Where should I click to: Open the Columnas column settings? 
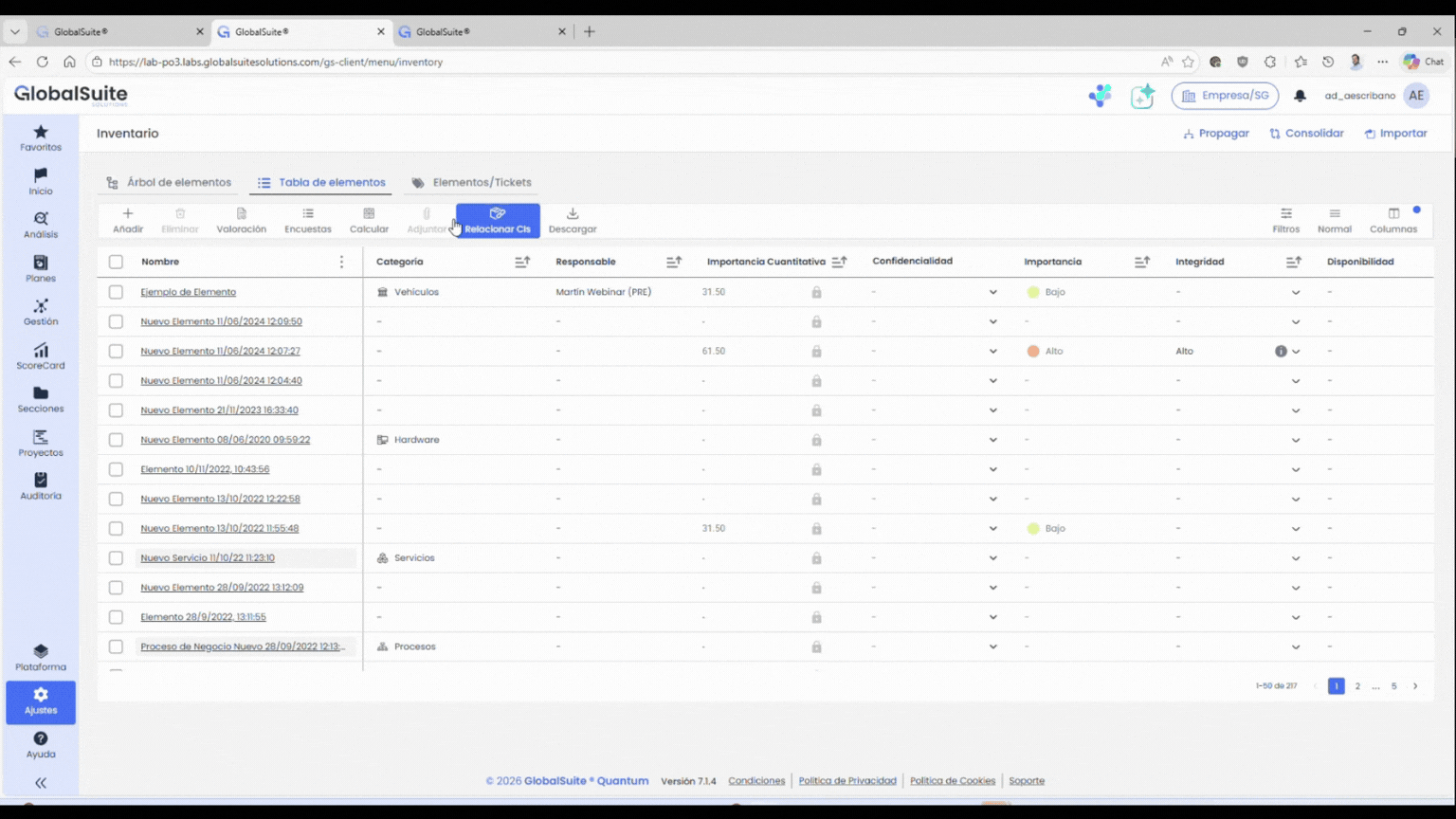click(1392, 214)
